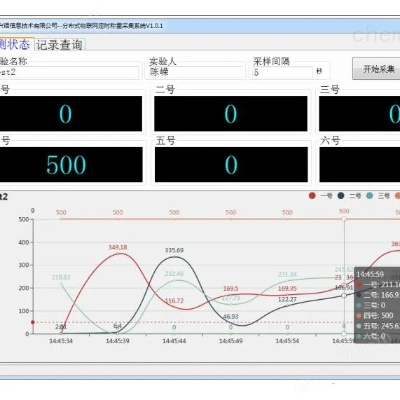The height and width of the screenshot is (400, 400).
Task: Switch to the 记录查询 tab
Action: 59,45
